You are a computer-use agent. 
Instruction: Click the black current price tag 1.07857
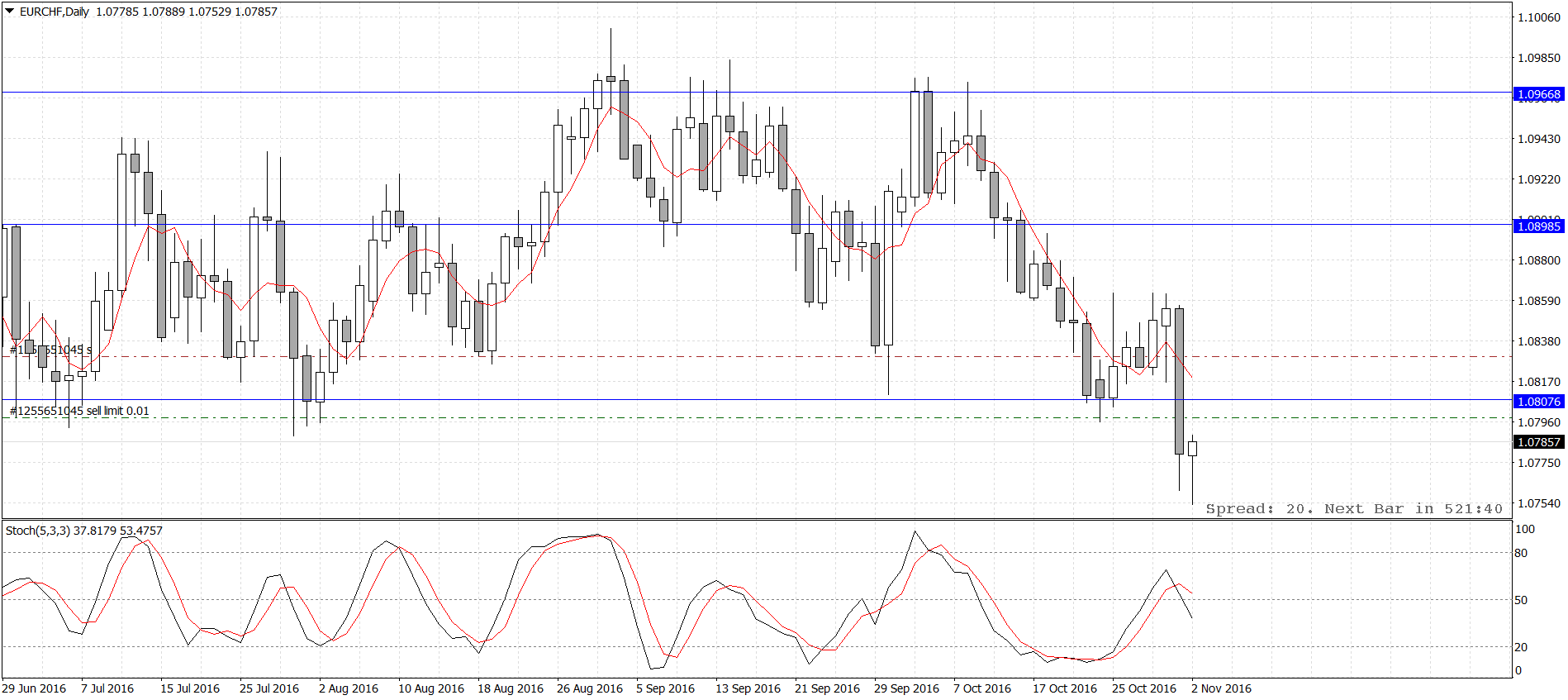tap(1538, 442)
